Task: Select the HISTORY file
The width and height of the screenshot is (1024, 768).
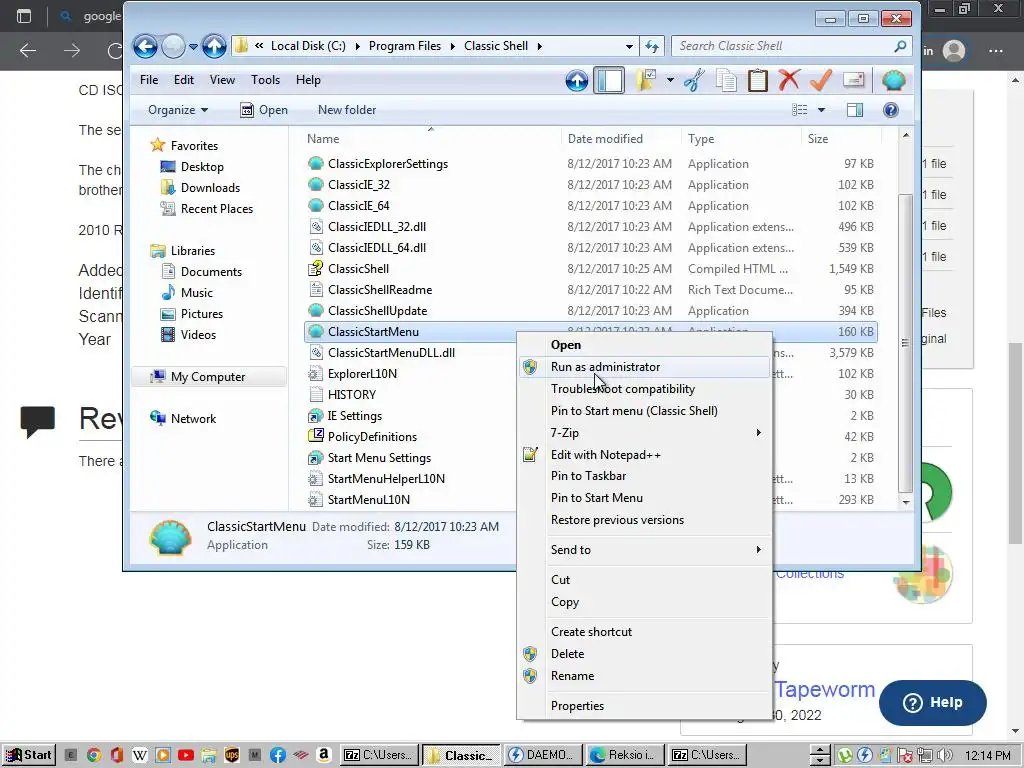Action: (352, 395)
